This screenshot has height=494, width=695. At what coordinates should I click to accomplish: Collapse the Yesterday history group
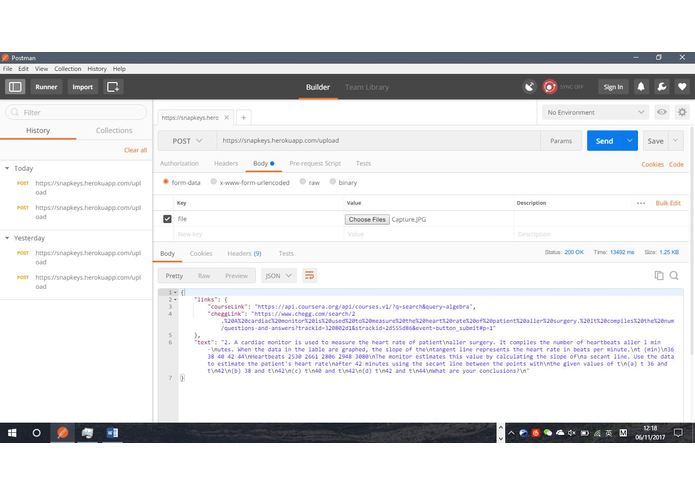[x=7, y=238]
